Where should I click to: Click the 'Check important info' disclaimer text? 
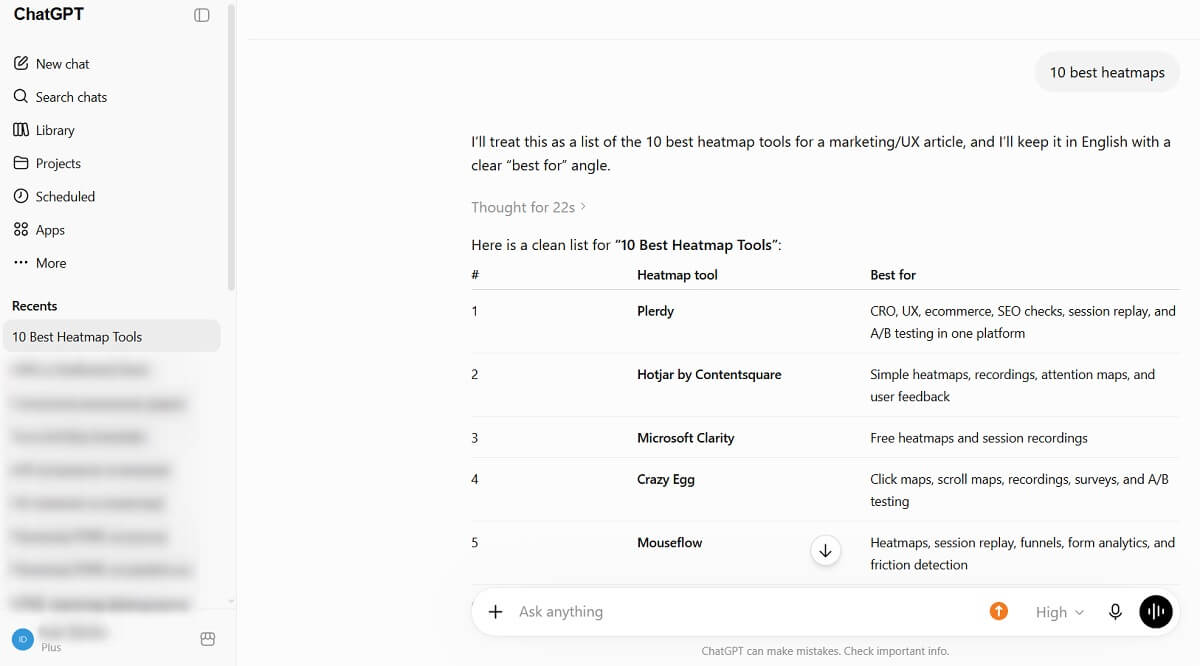(x=897, y=651)
